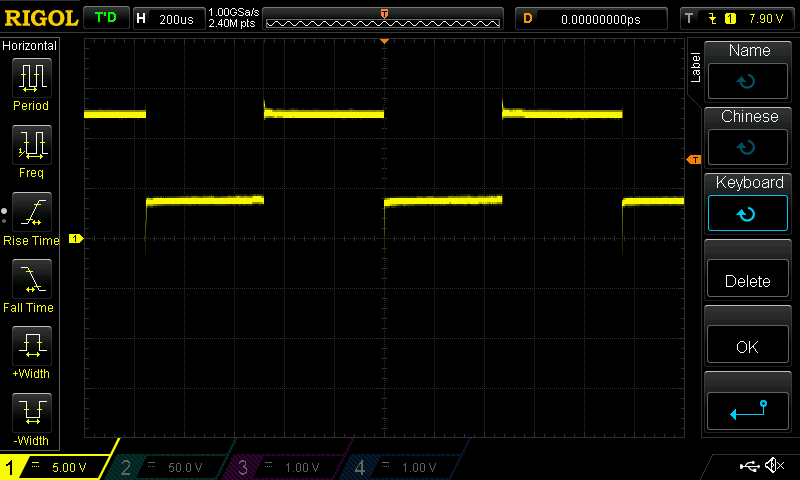Click the sample rate 1.00GSa/s text
Viewport: 800px width, 480px height.
(x=234, y=12)
